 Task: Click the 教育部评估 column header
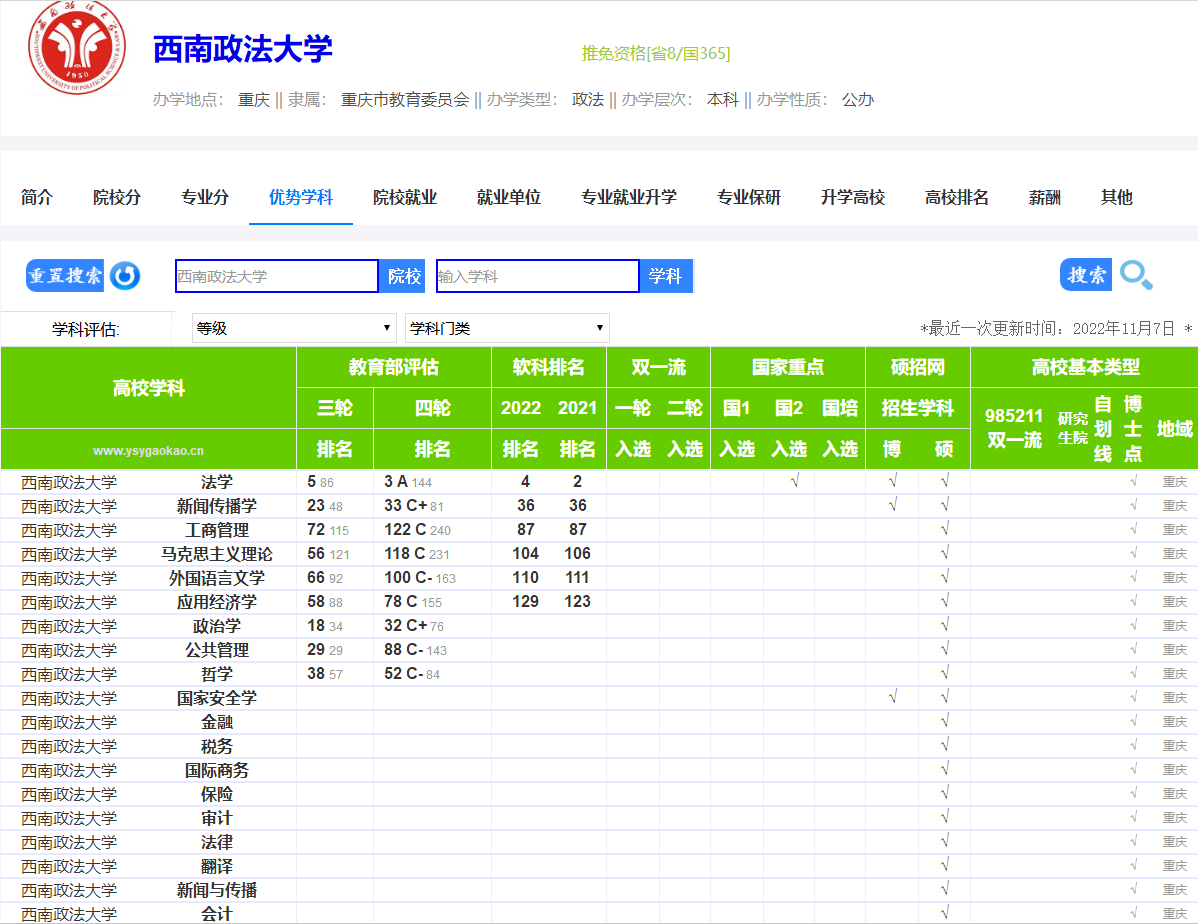(x=393, y=367)
